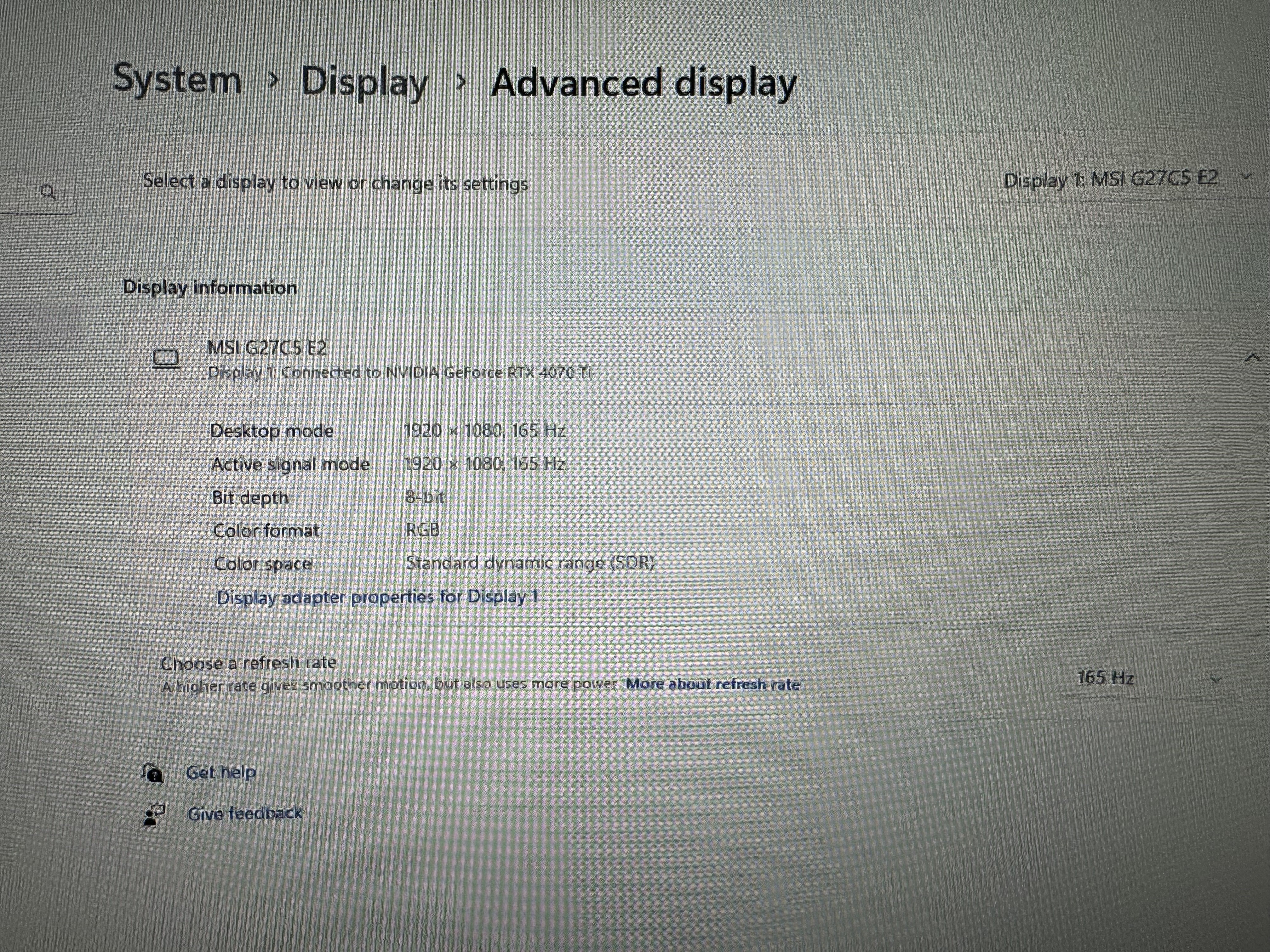1270x952 pixels.
Task: Click the Standard dynamic range (SDR) value
Action: [x=530, y=563]
